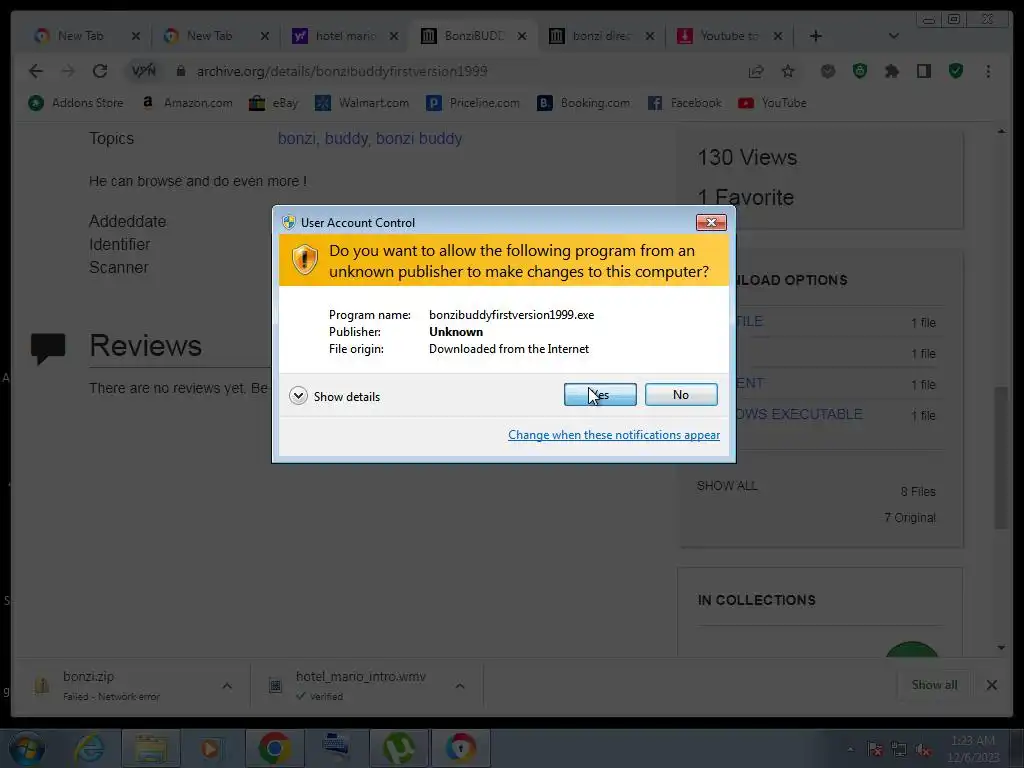Open Priceline.com bookmark

tap(473, 103)
